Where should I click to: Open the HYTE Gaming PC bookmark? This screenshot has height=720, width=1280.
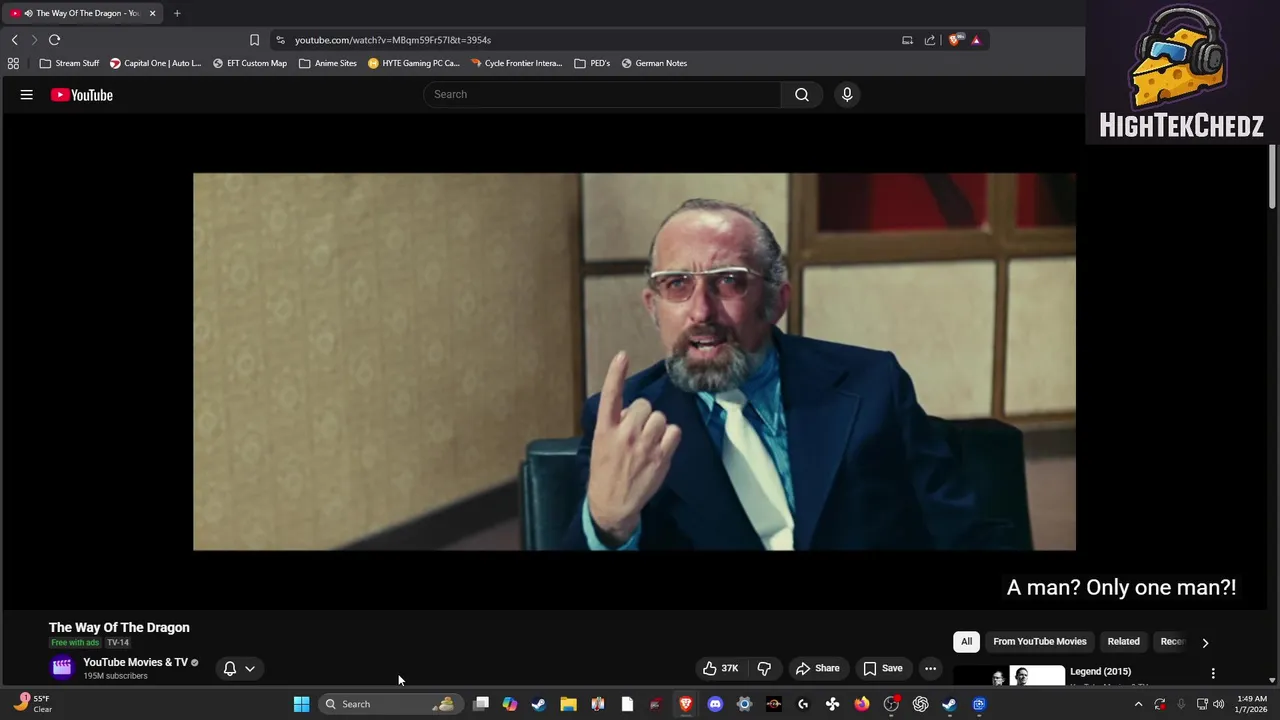click(414, 63)
